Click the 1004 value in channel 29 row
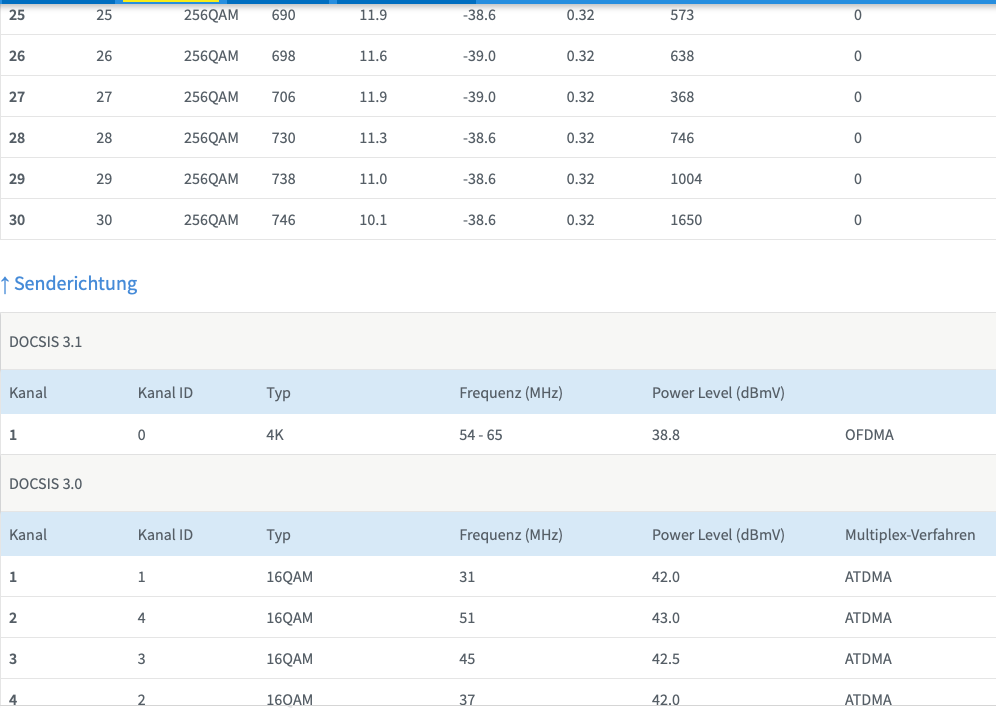 point(686,179)
